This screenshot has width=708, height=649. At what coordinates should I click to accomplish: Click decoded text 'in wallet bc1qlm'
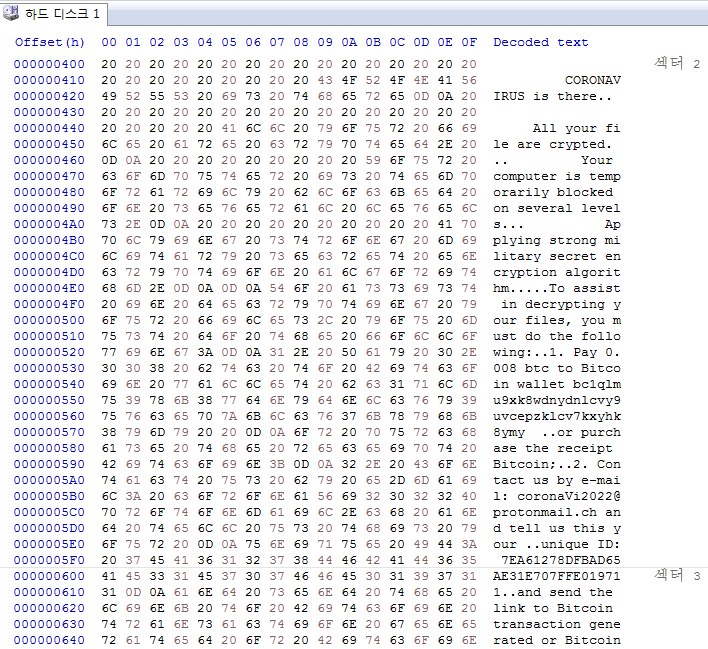557,384
